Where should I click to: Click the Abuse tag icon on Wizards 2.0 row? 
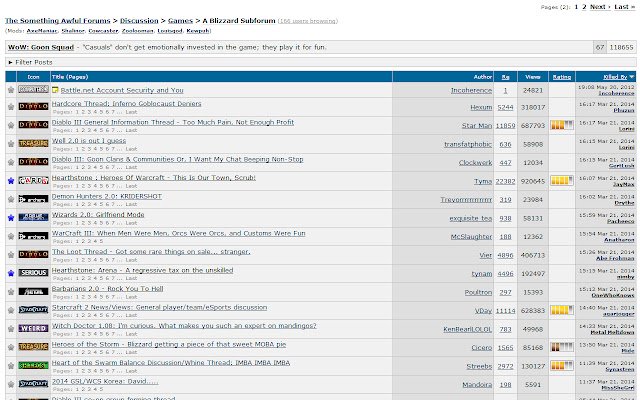(x=33, y=218)
